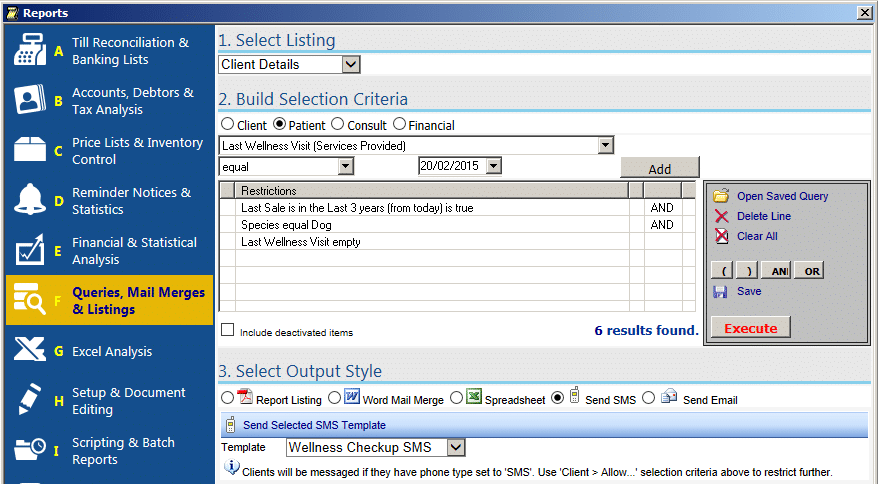Click the chart checkbox icon for Financial Analysis

[29, 249]
